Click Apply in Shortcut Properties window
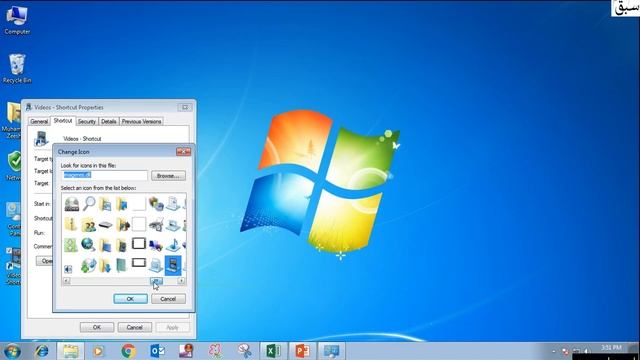This screenshot has width=640, height=360. pos(172,327)
